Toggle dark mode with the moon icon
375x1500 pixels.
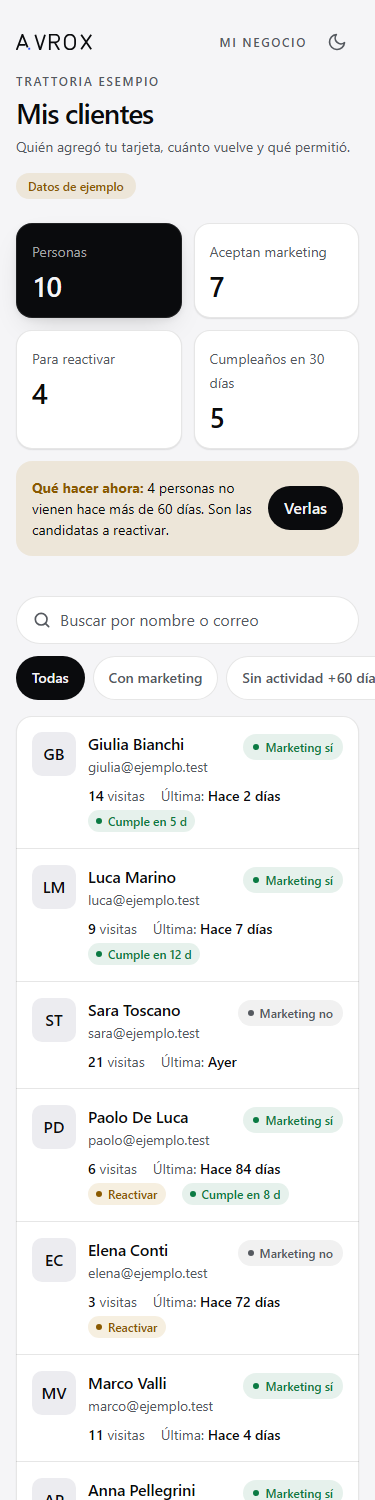click(x=337, y=42)
